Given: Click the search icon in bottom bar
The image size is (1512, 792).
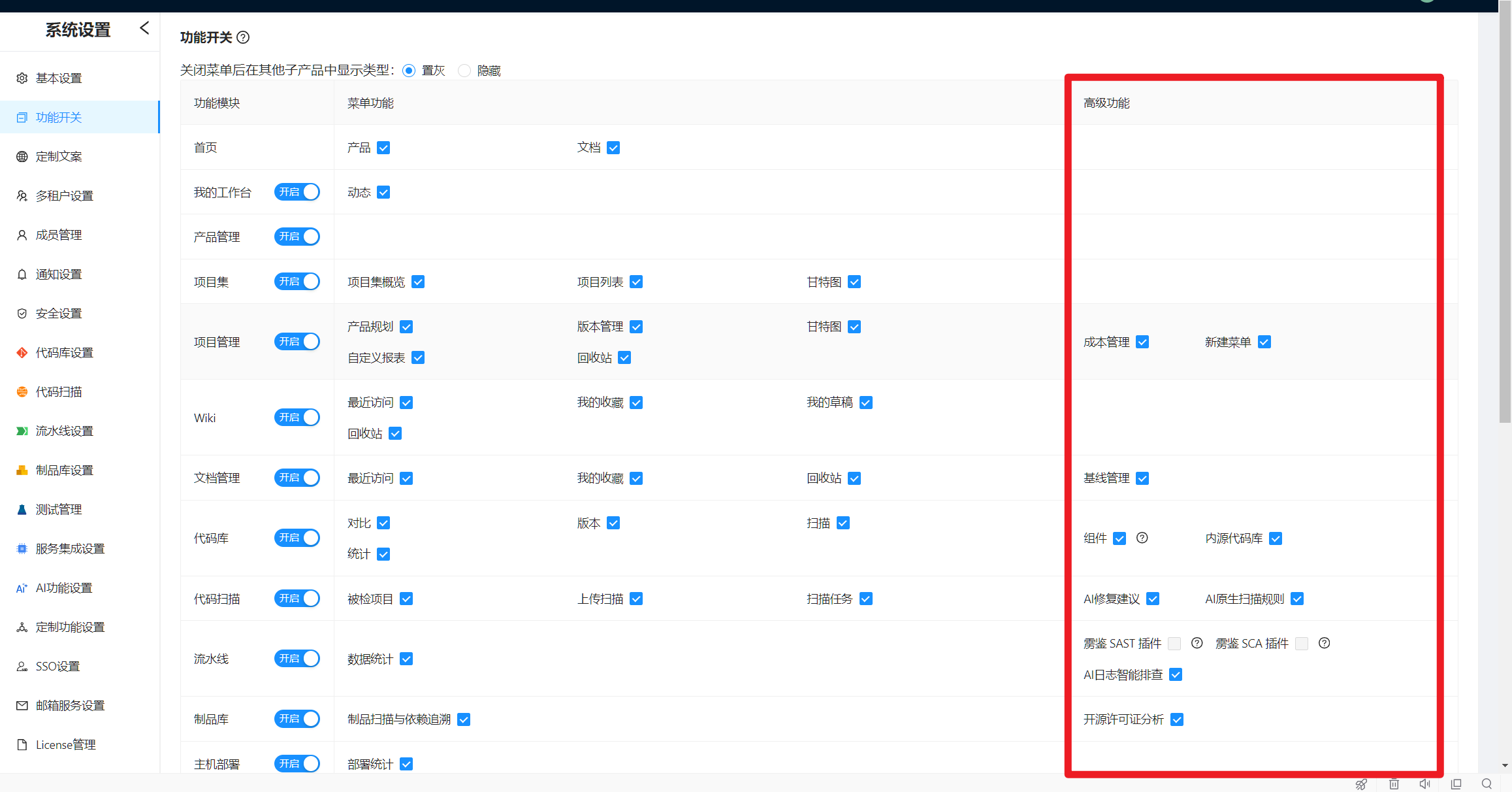Looking at the screenshot, I should [x=1487, y=784].
